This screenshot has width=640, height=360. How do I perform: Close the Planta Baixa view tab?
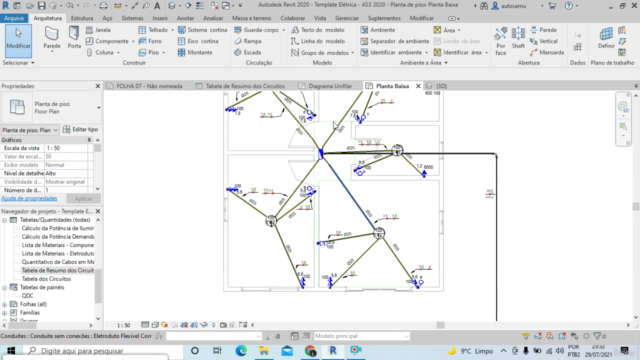[x=418, y=86]
